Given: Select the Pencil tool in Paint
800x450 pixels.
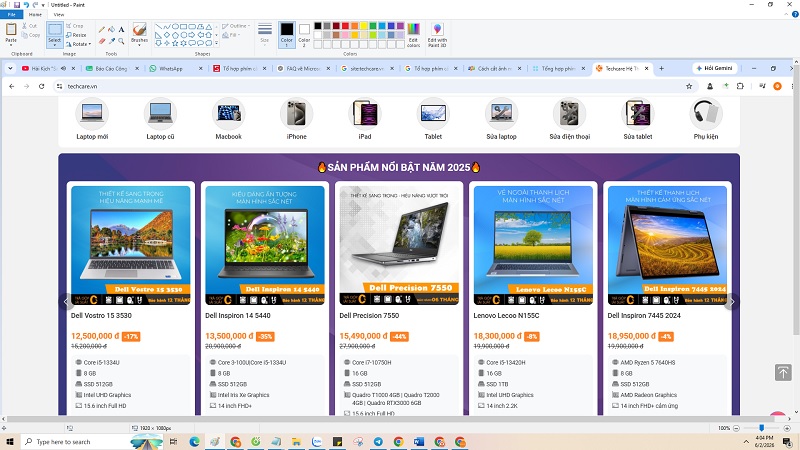Looking at the screenshot, I should pyautogui.click(x=102, y=30).
